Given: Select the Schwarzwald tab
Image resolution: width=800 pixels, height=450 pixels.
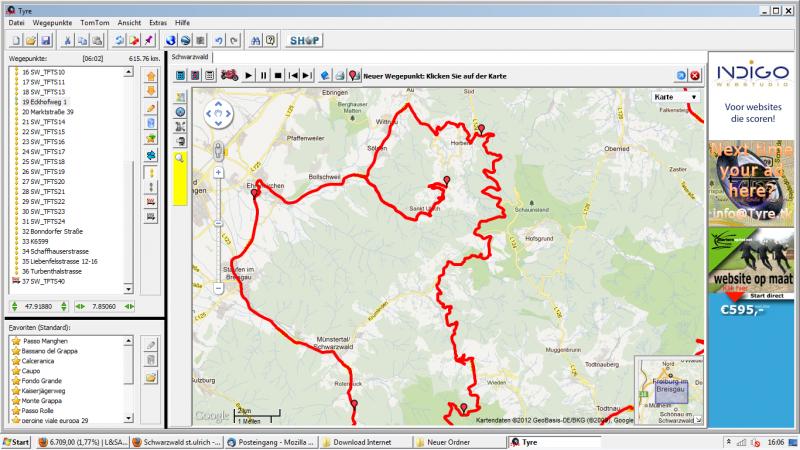Looking at the screenshot, I should click(x=190, y=57).
